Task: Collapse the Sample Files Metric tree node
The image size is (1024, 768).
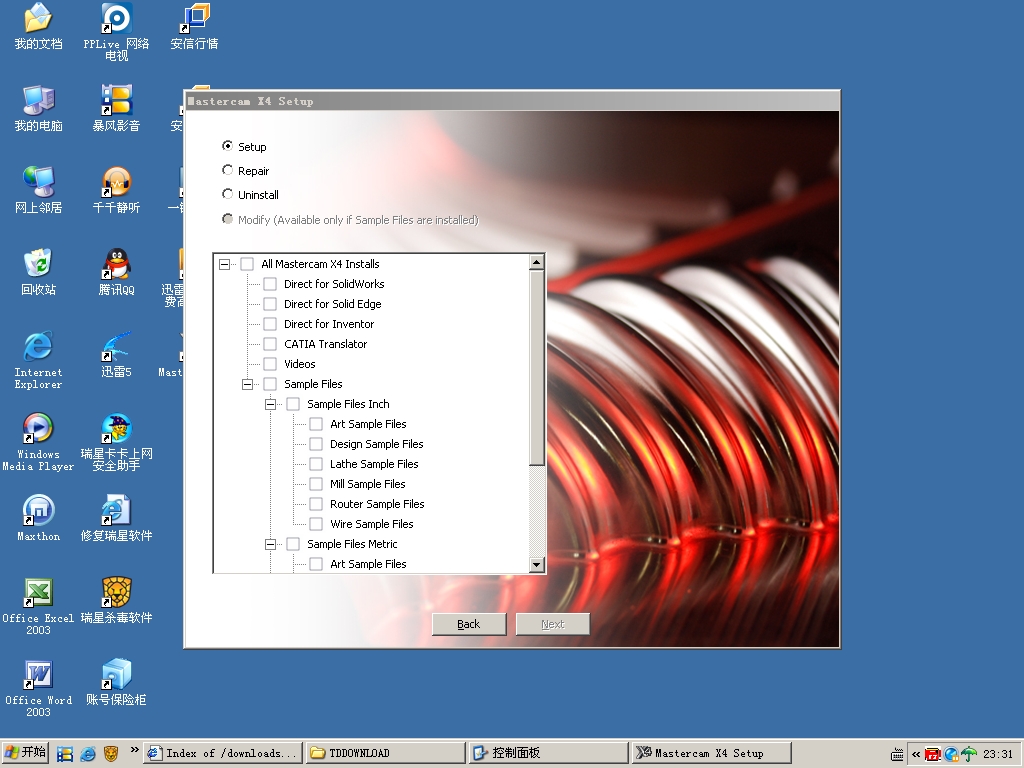Action: (270, 545)
